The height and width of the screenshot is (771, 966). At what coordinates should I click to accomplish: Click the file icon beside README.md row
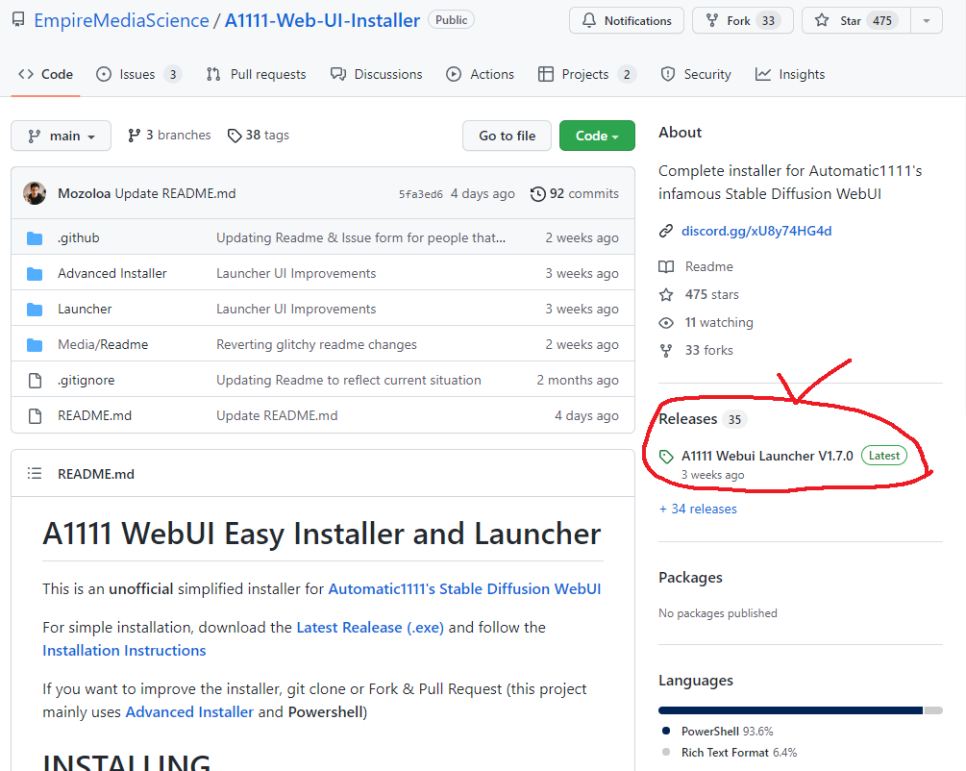pyautogui.click(x=35, y=416)
